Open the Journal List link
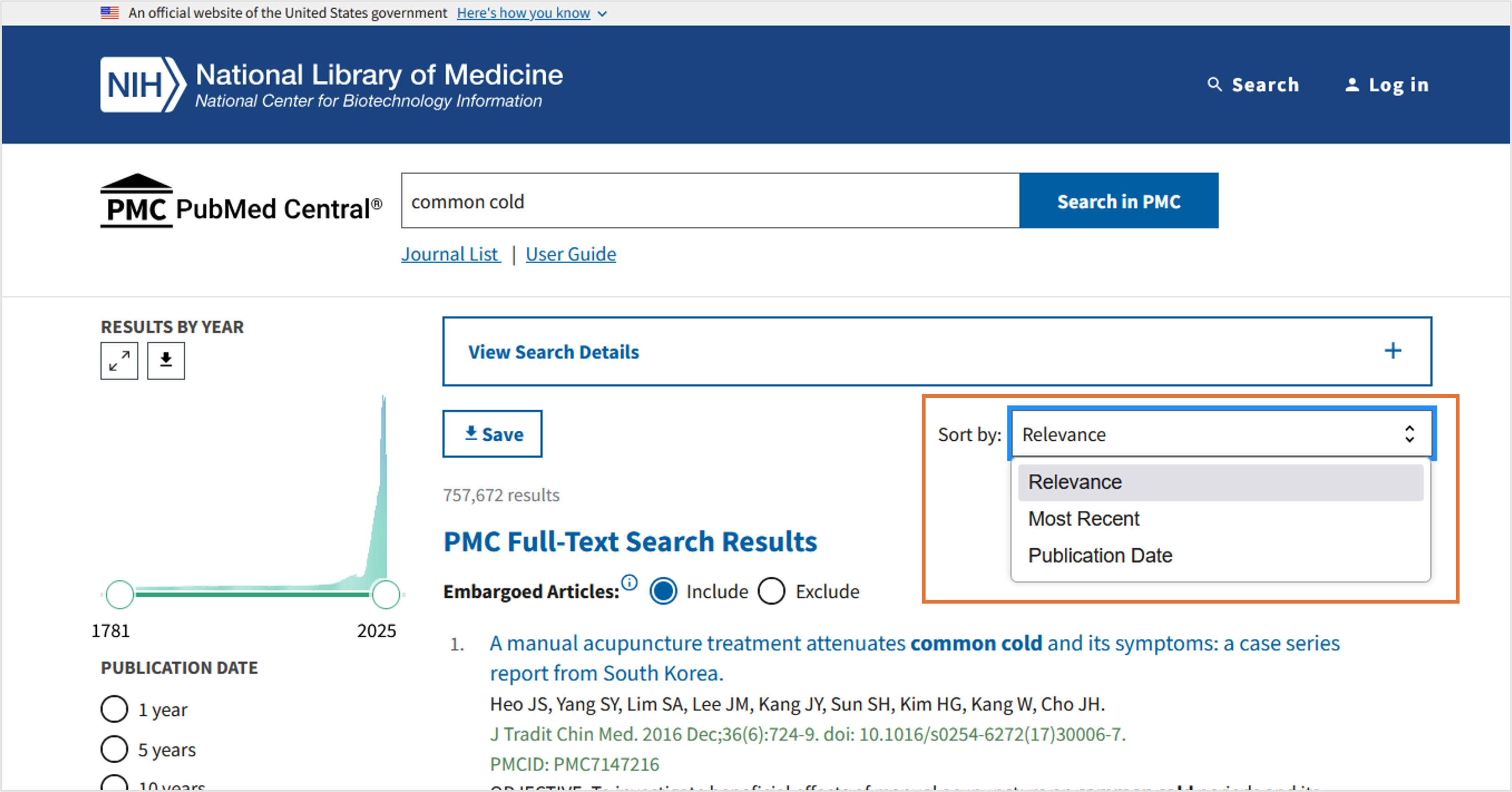This screenshot has width=1512, height=792. click(450, 254)
